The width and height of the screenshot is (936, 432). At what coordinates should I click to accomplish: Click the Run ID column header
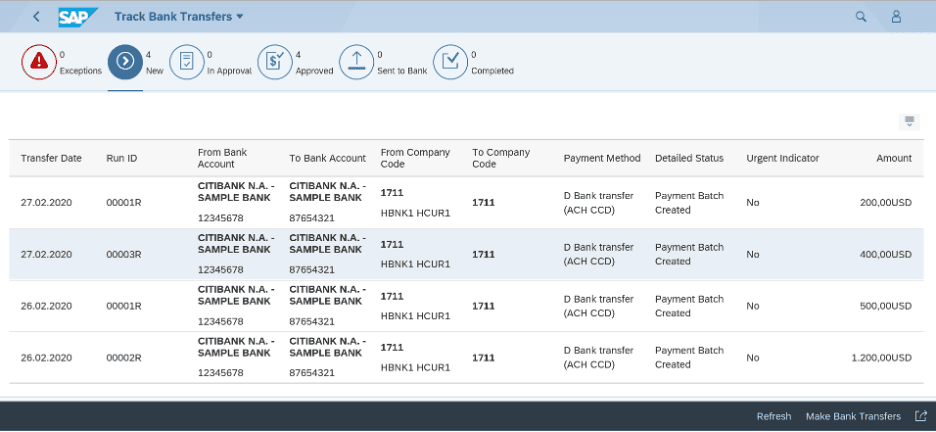[122, 158]
